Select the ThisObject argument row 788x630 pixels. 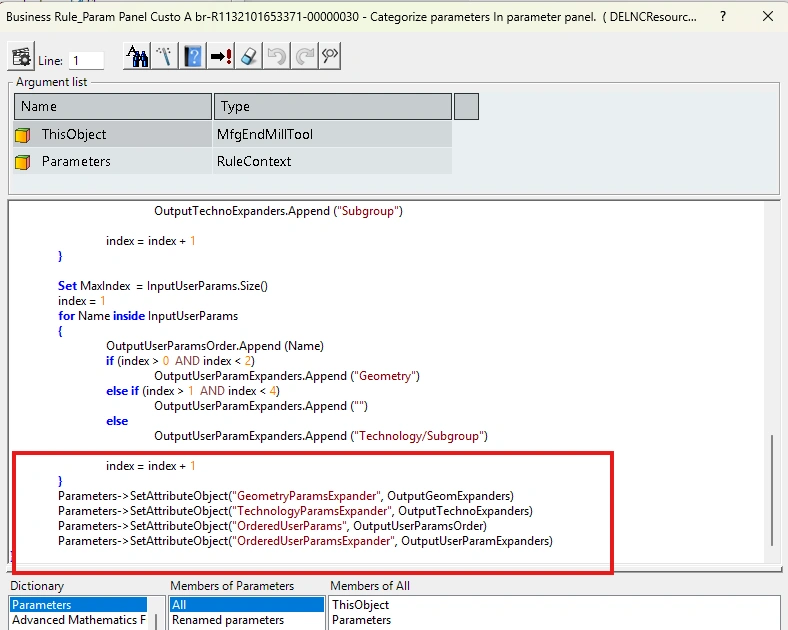pyautogui.click(x=232, y=134)
